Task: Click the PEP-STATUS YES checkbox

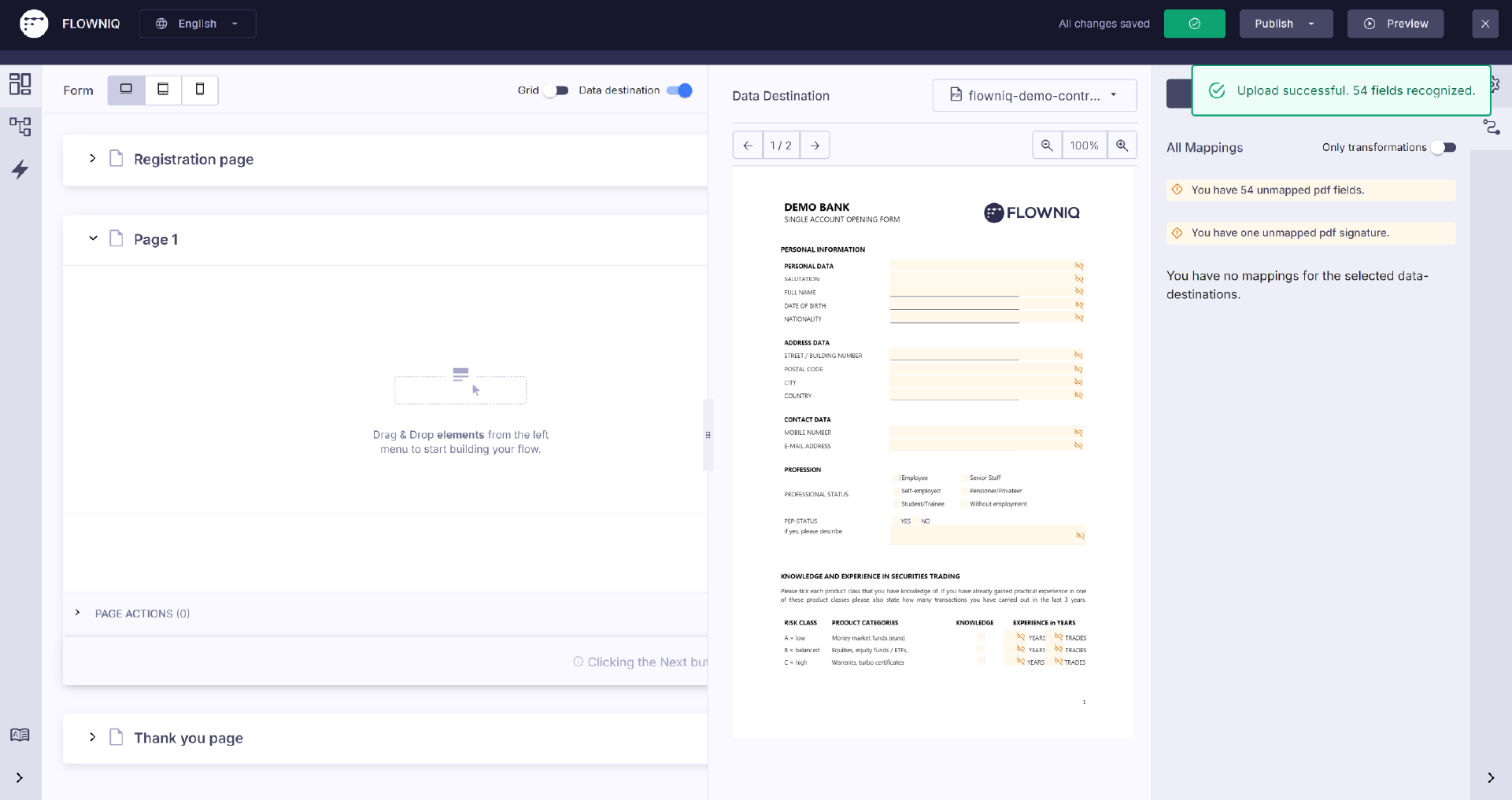Action: (896, 521)
